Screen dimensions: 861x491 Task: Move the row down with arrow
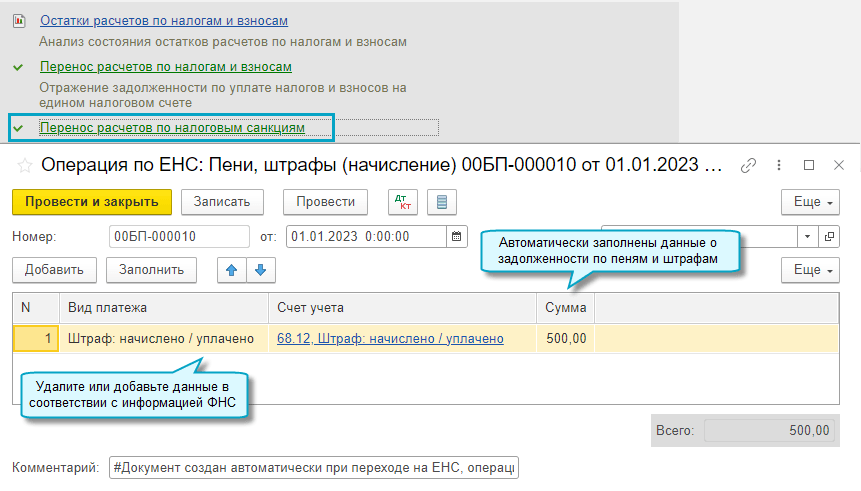259,270
